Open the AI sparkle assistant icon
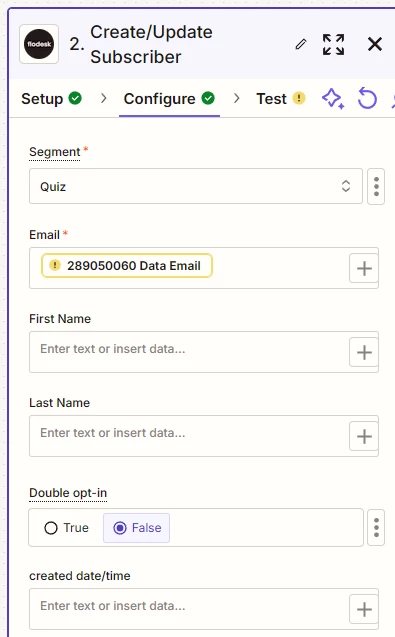Screen dimensions: 395x637 point(333,99)
